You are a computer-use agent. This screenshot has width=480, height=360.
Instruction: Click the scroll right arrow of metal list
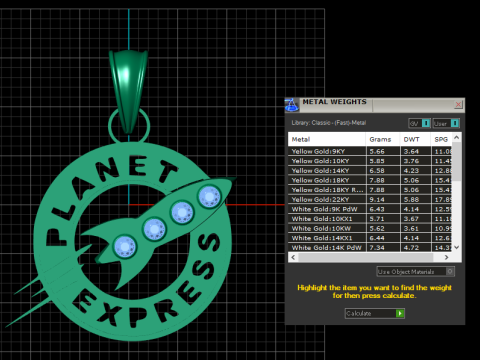pos(447,257)
